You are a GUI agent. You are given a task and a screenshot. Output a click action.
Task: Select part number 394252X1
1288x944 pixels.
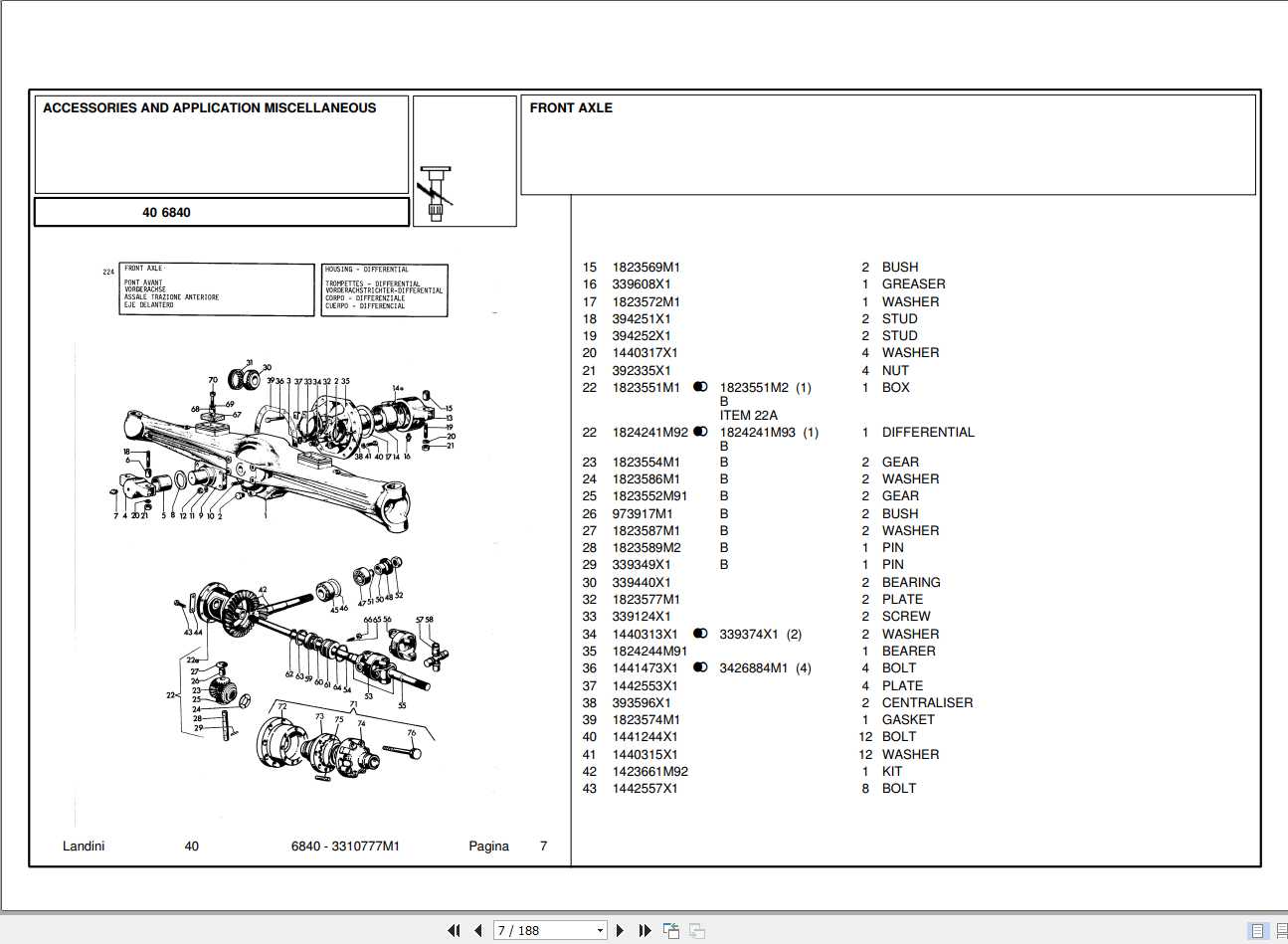pos(642,335)
